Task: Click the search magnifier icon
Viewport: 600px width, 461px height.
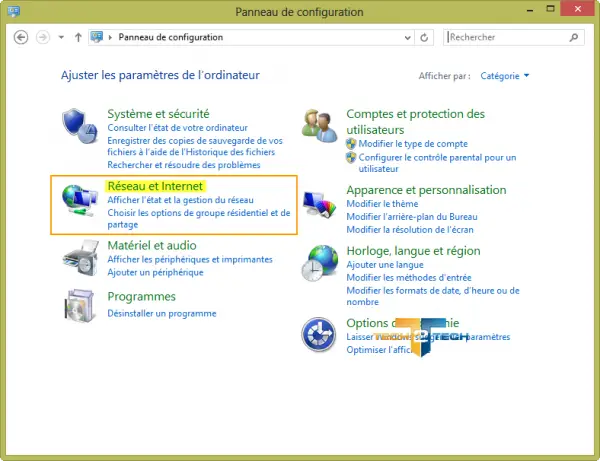Action: 574,37
